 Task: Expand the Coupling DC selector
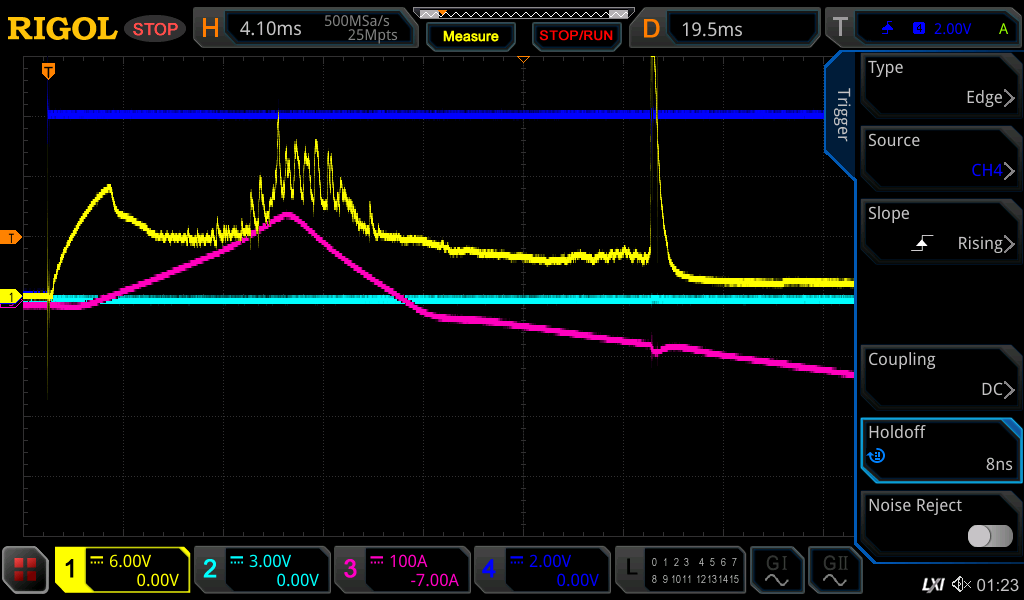coord(940,375)
